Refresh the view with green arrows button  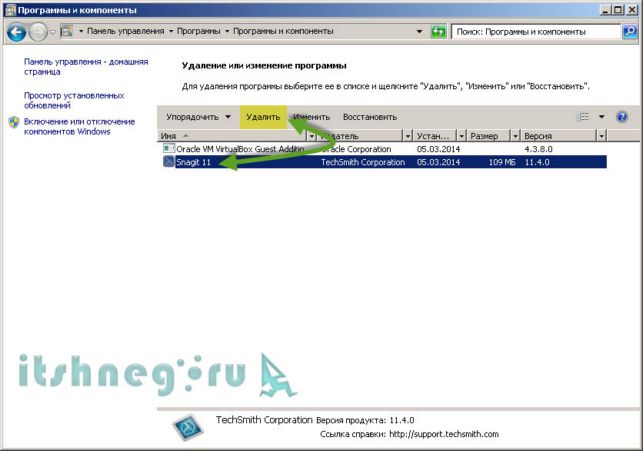point(438,32)
